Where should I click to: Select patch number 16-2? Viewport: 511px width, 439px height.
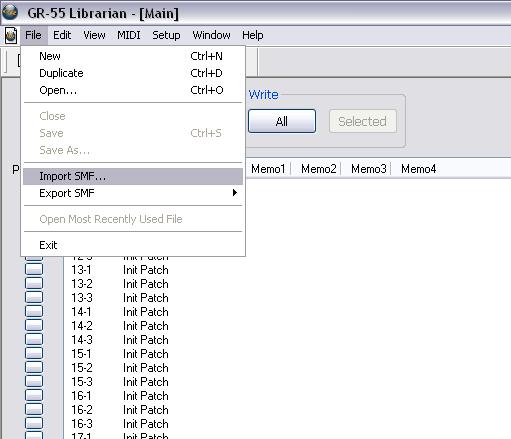pos(82,410)
